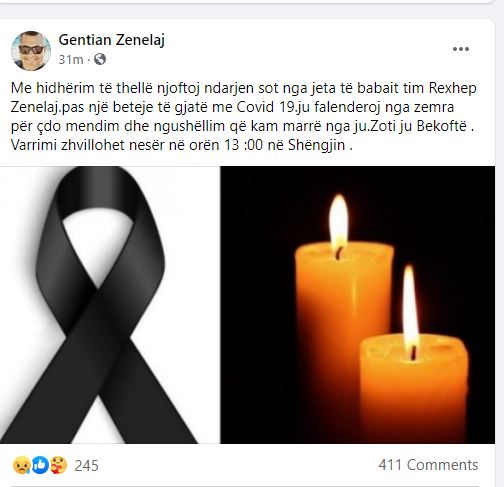Image resolution: width=504 pixels, height=487 pixels.
Task: Open the three-dot post options menu
Action: pos(461,49)
